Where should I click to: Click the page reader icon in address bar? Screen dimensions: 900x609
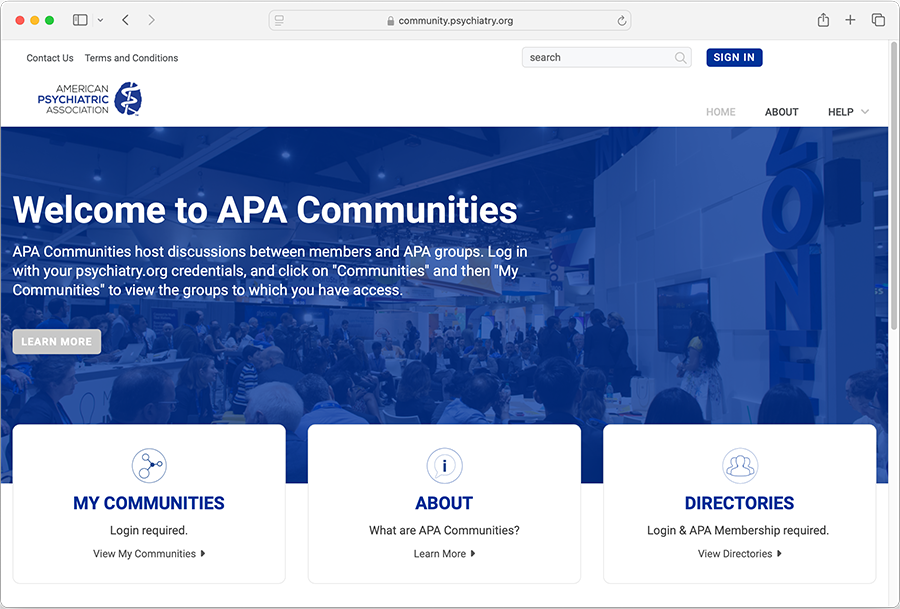pos(280,21)
